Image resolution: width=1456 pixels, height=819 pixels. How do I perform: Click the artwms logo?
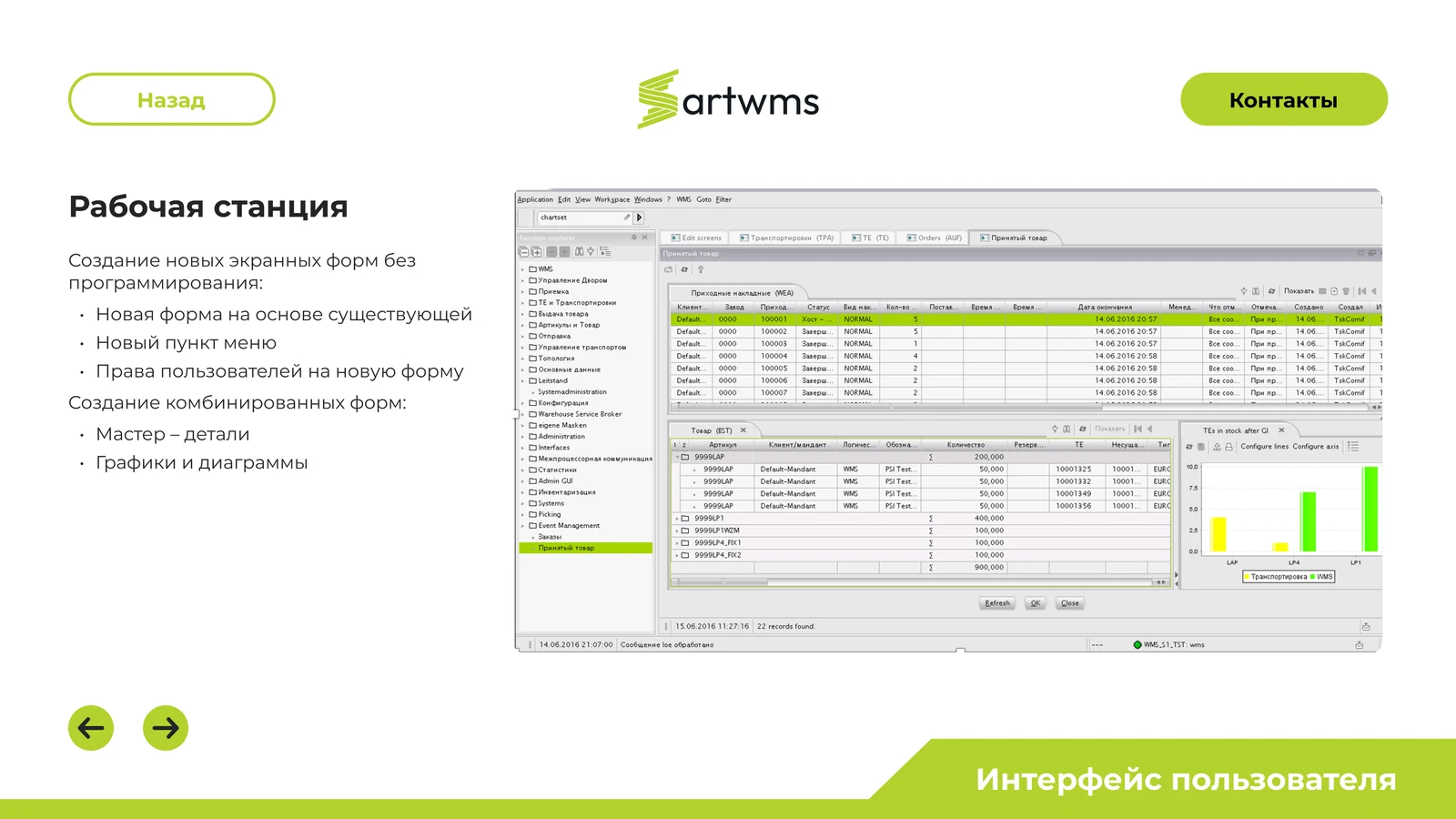728,99
